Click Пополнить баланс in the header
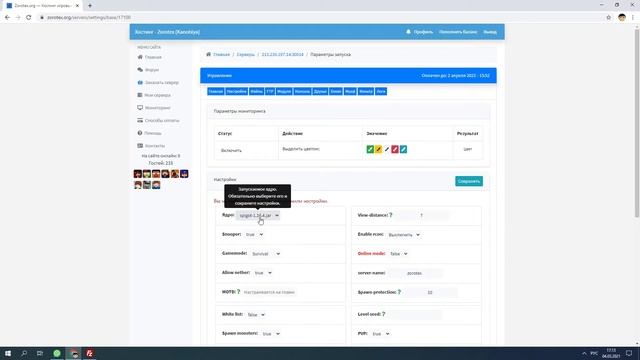This screenshot has width=640, height=360. [x=458, y=32]
